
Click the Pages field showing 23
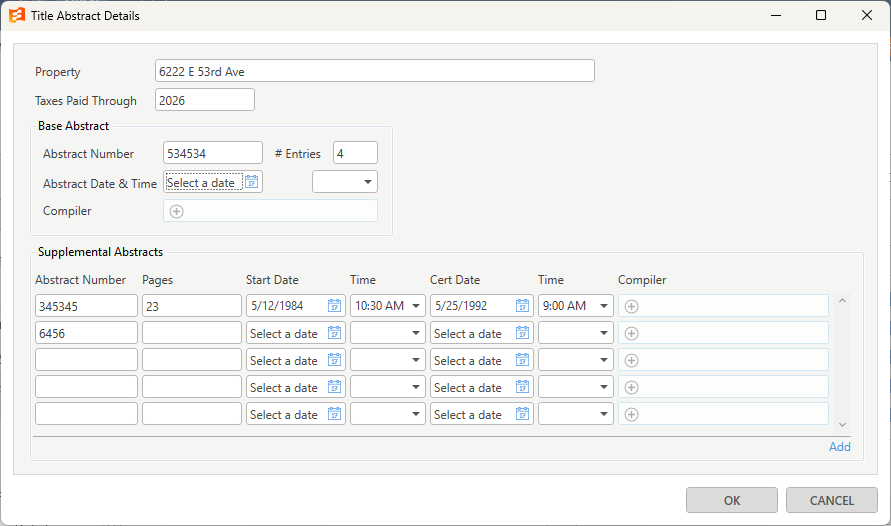coord(192,306)
